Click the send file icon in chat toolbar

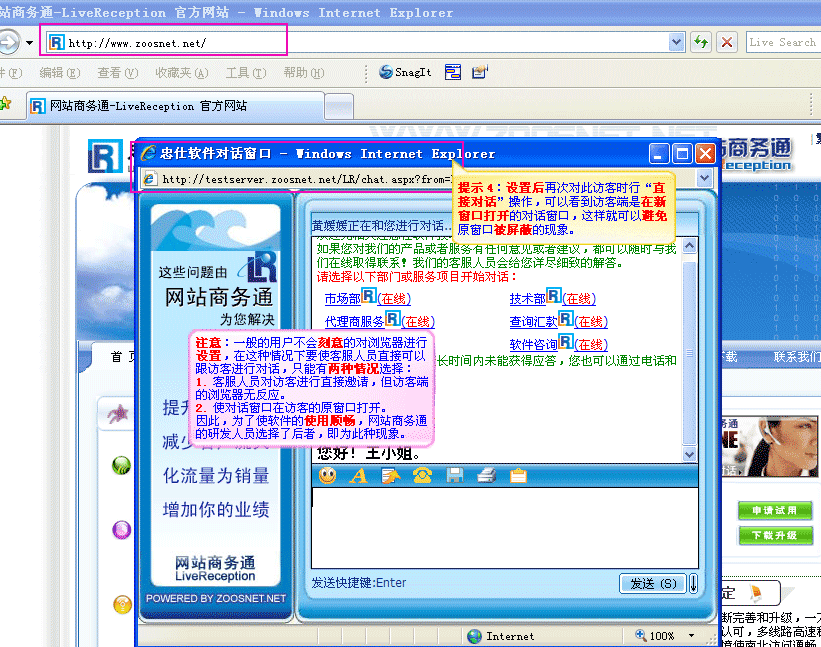tap(390, 476)
